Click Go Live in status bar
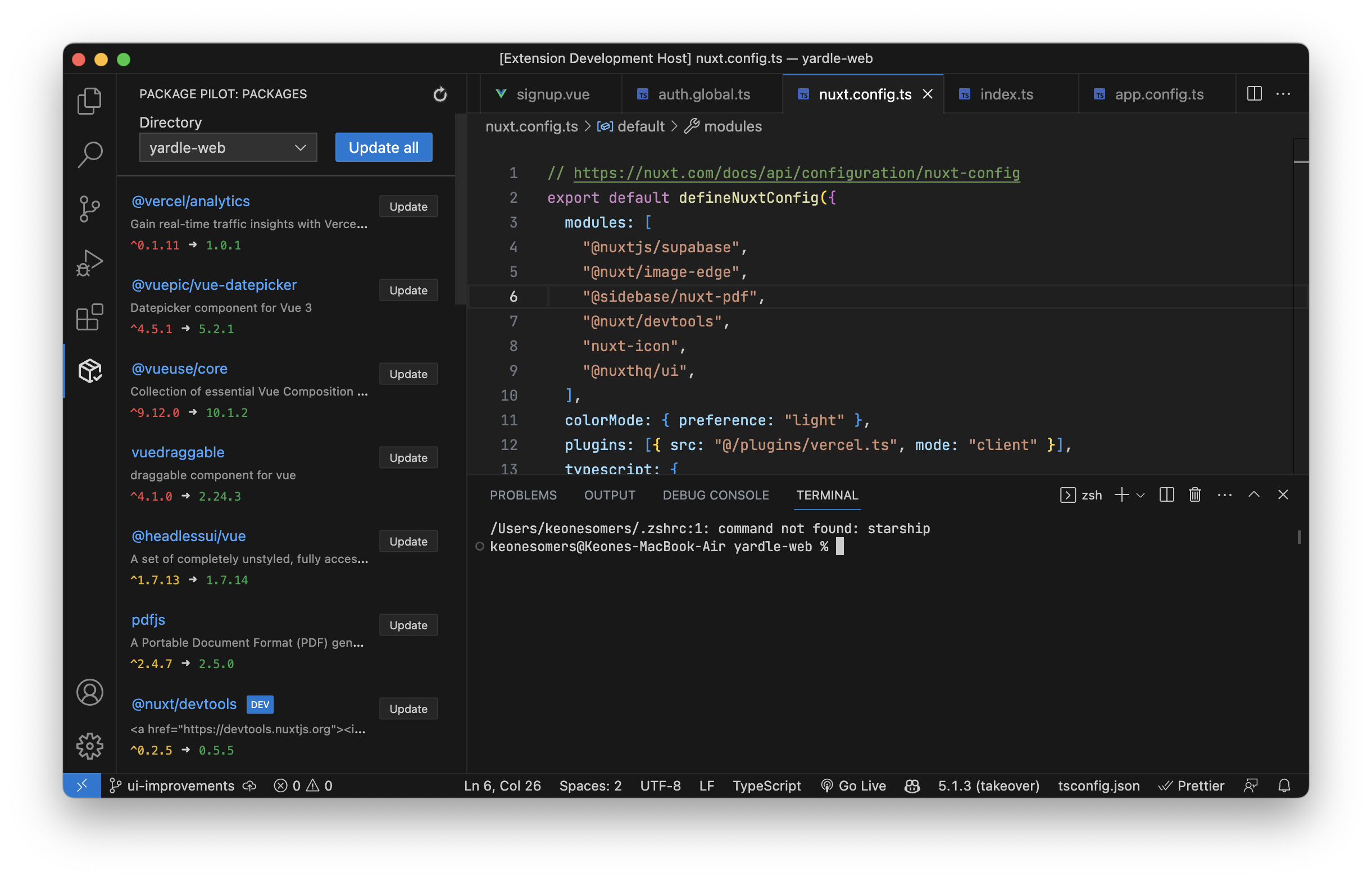The height and width of the screenshot is (881, 1372). click(853, 785)
